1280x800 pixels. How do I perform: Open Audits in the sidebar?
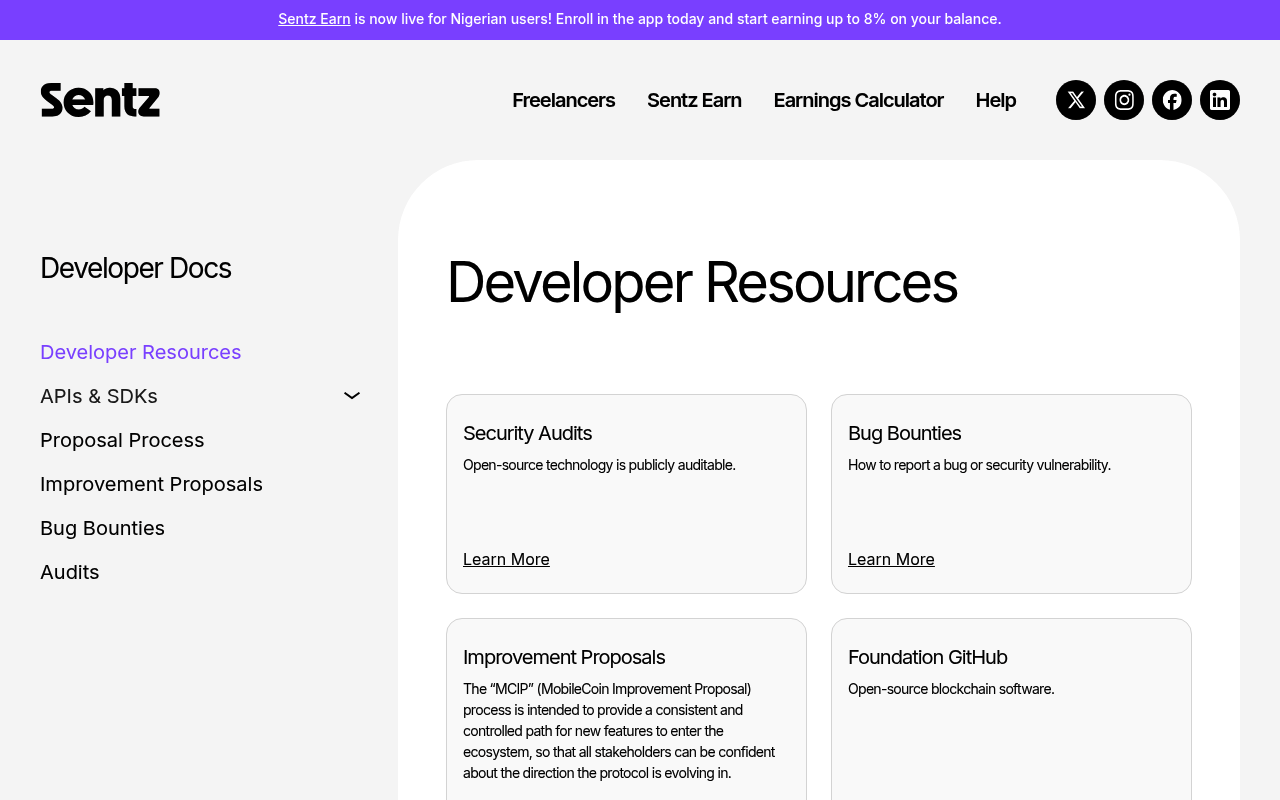point(70,572)
